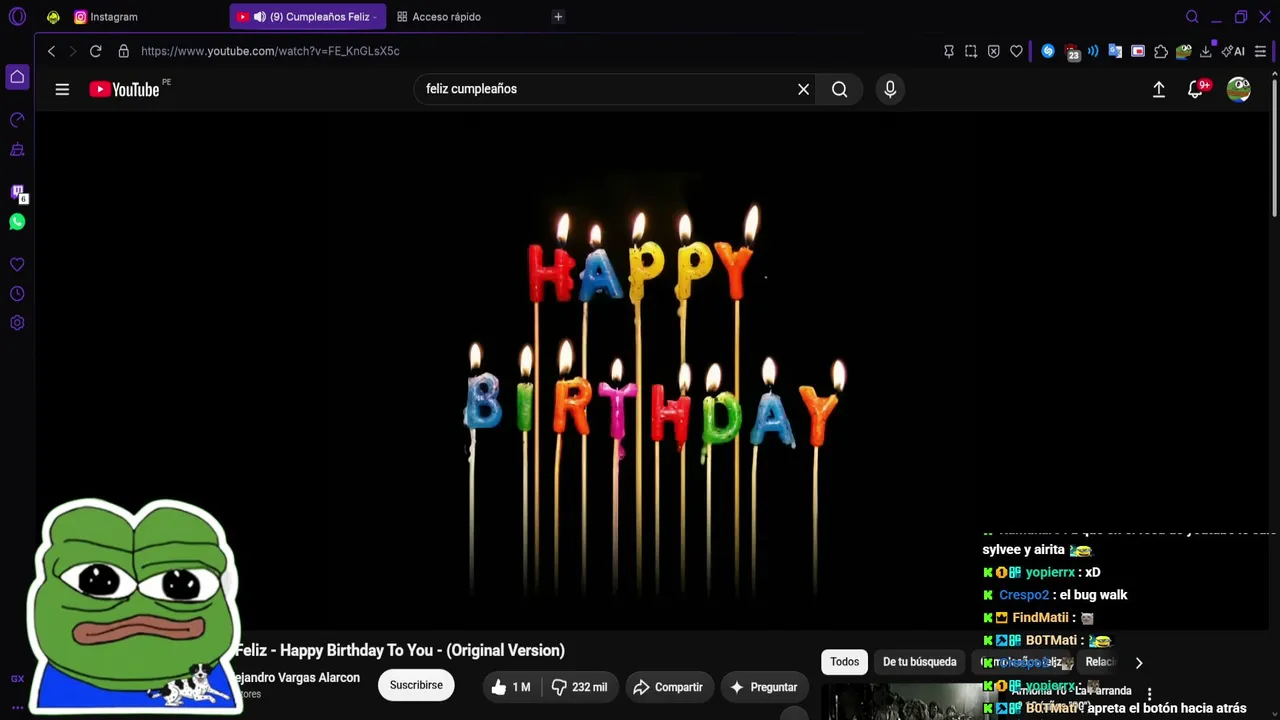Open a new tab with plus button
This screenshot has height=720, width=1280.
click(x=558, y=17)
